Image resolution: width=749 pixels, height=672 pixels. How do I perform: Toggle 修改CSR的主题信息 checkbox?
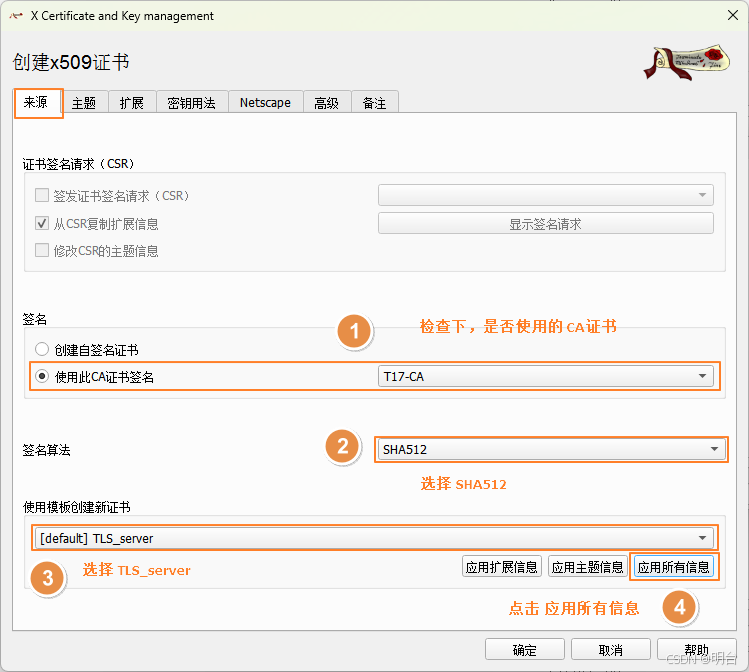pyautogui.click(x=42, y=251)
